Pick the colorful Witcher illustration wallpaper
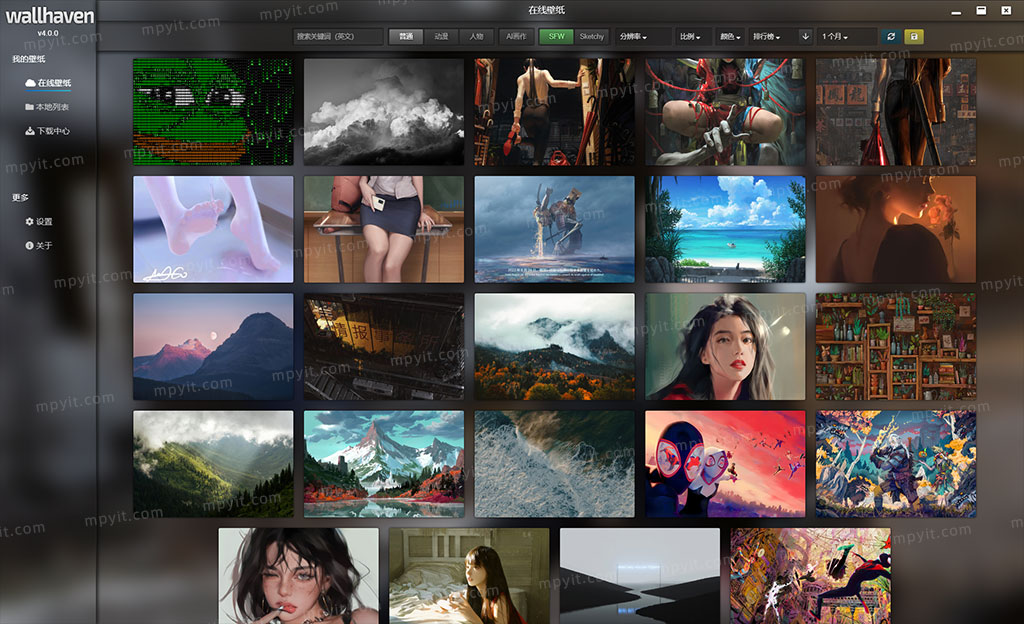Viewport: 1024px width, 624px height. 896,464
